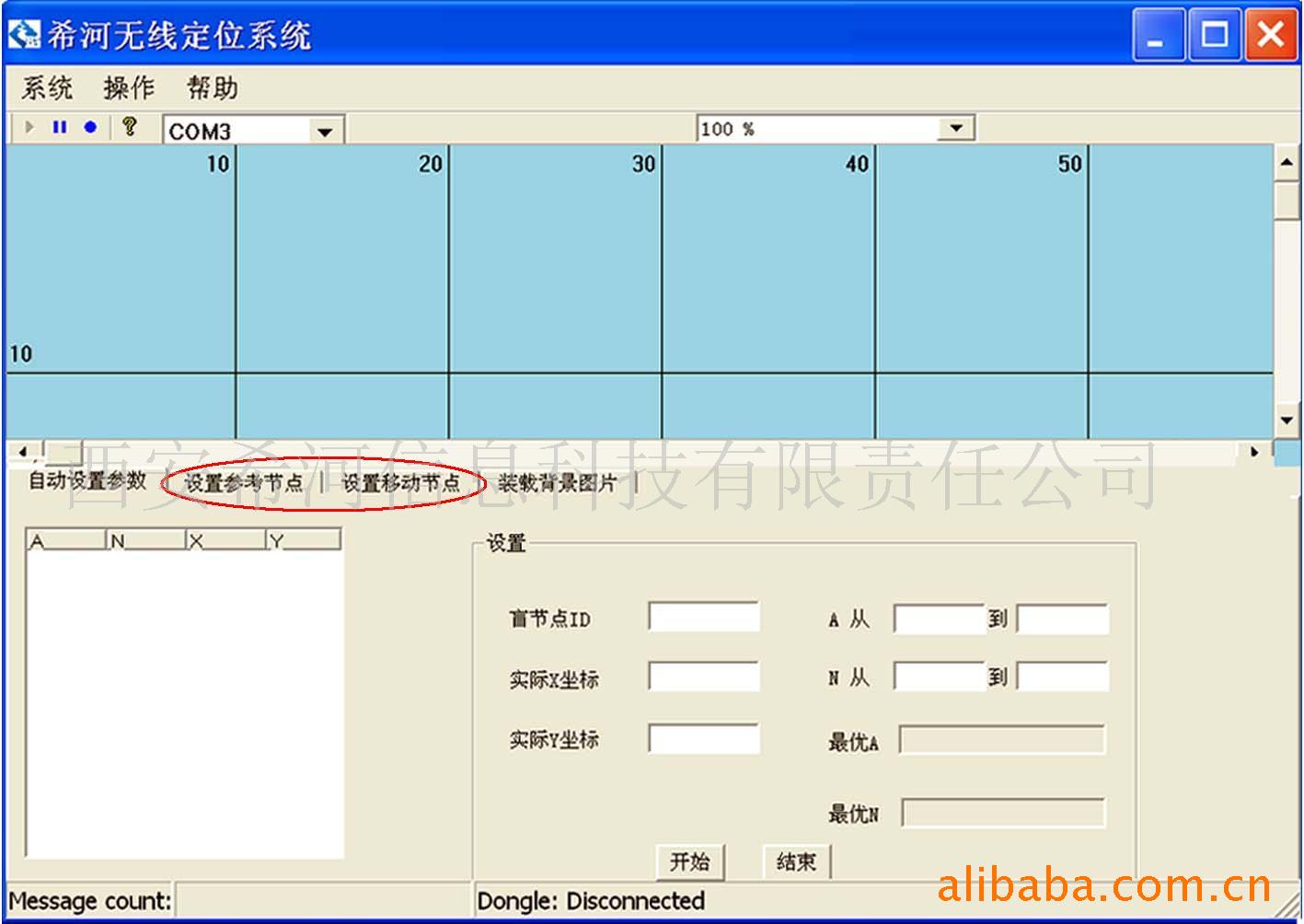This screenshot has width=1304, height=924.
Task: Click the Message count status field
Action: pos(322,900)
